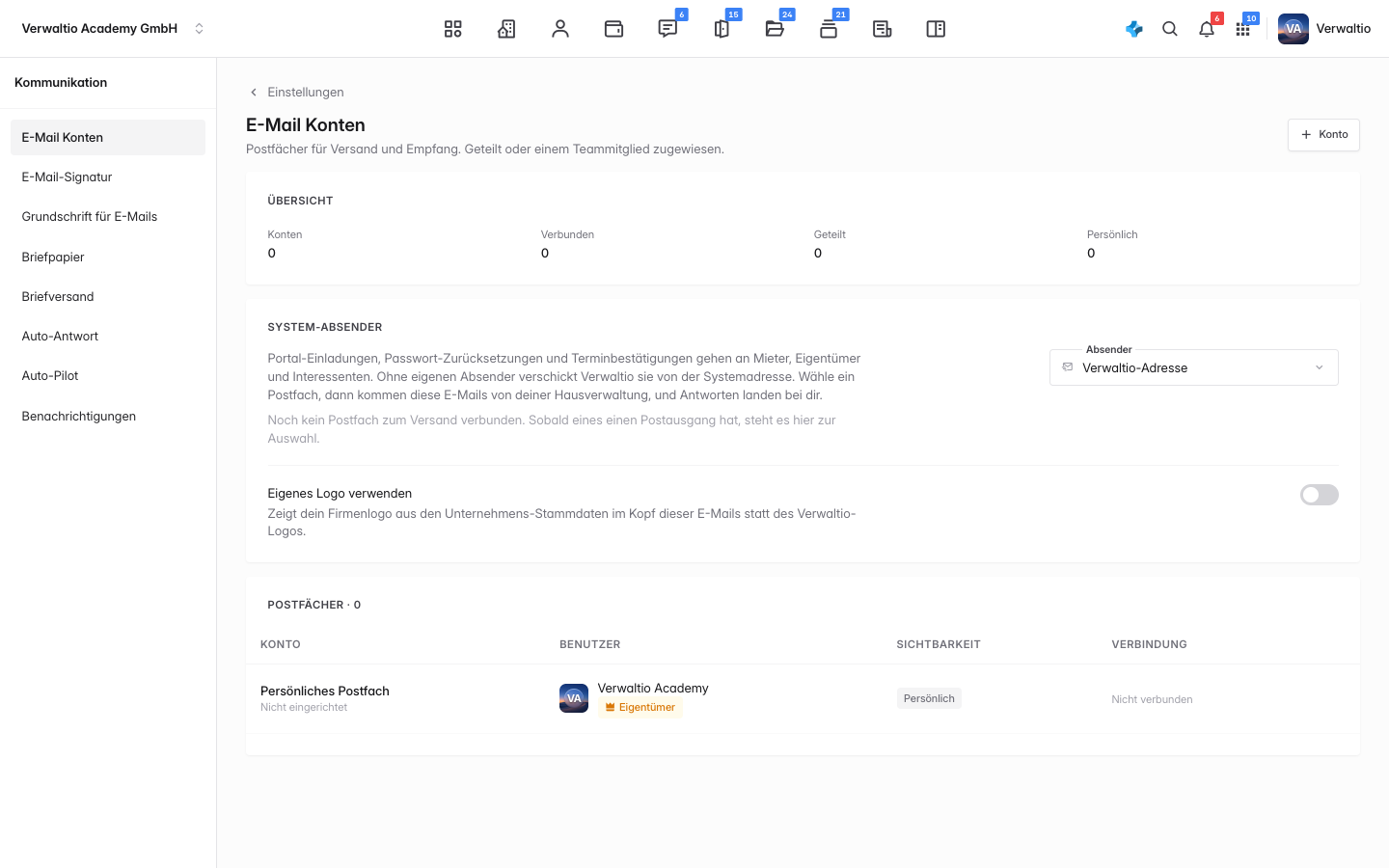The height and width of the screenshot is (868, 1389).
Task: Click the Nicht verbunden status text
Action: (1152, 699)
